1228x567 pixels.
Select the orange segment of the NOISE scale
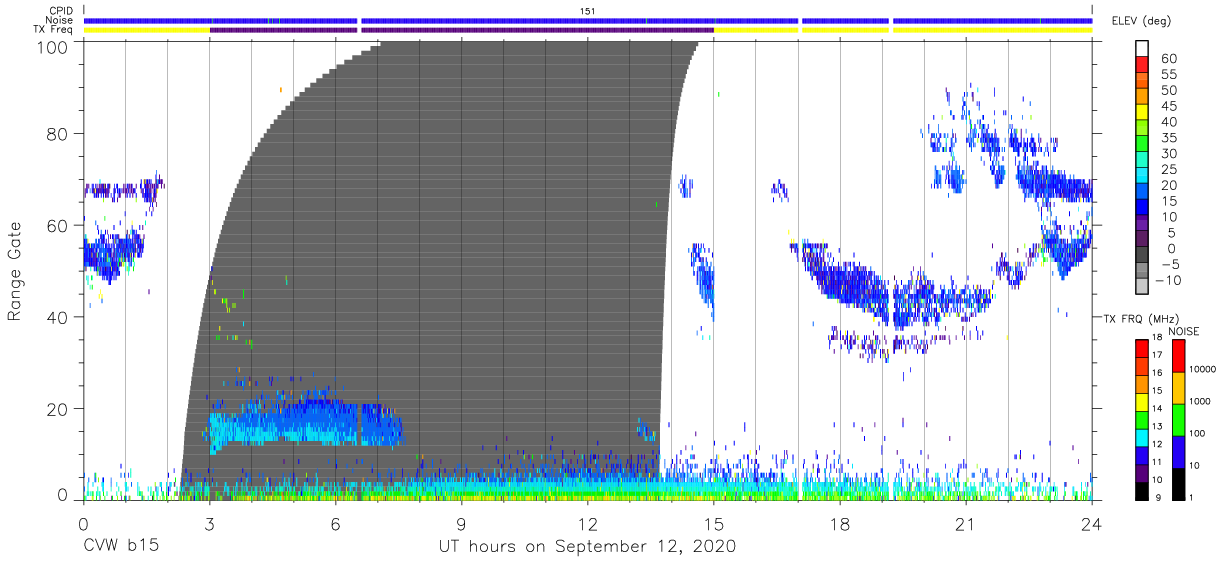coord(1178,387)
